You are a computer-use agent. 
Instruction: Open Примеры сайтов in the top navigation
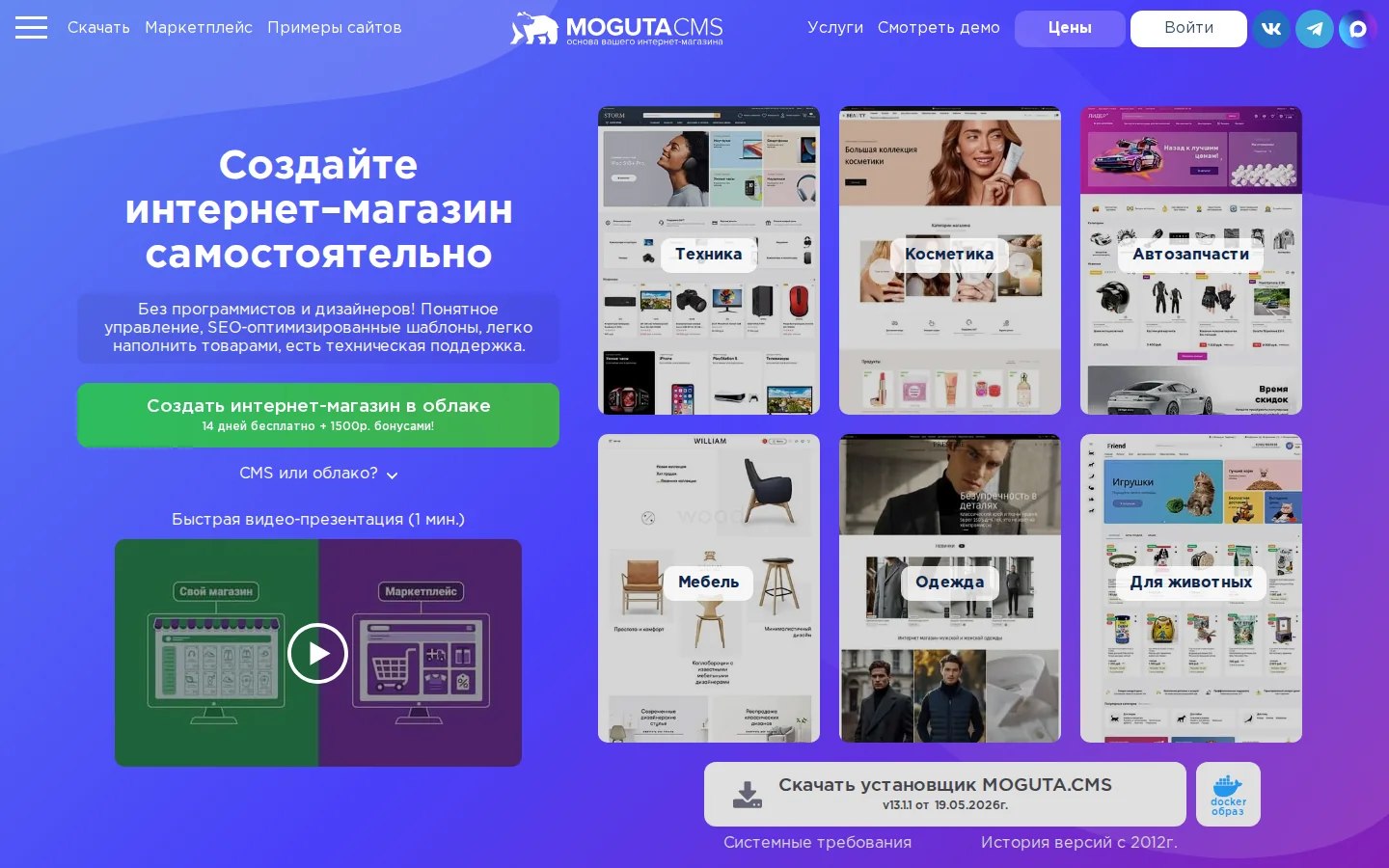pyautogui.click(x=335, y=28)
